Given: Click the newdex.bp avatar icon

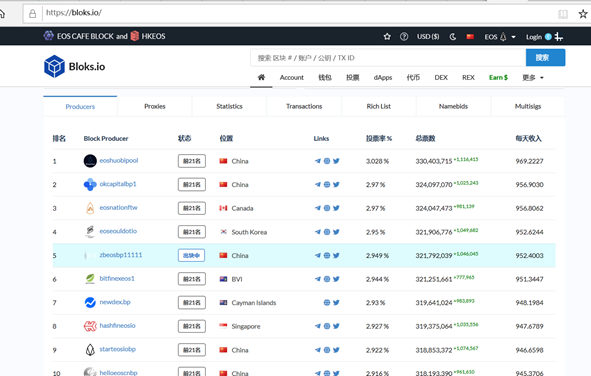Looking at the screenshot, I should (90, 303).
